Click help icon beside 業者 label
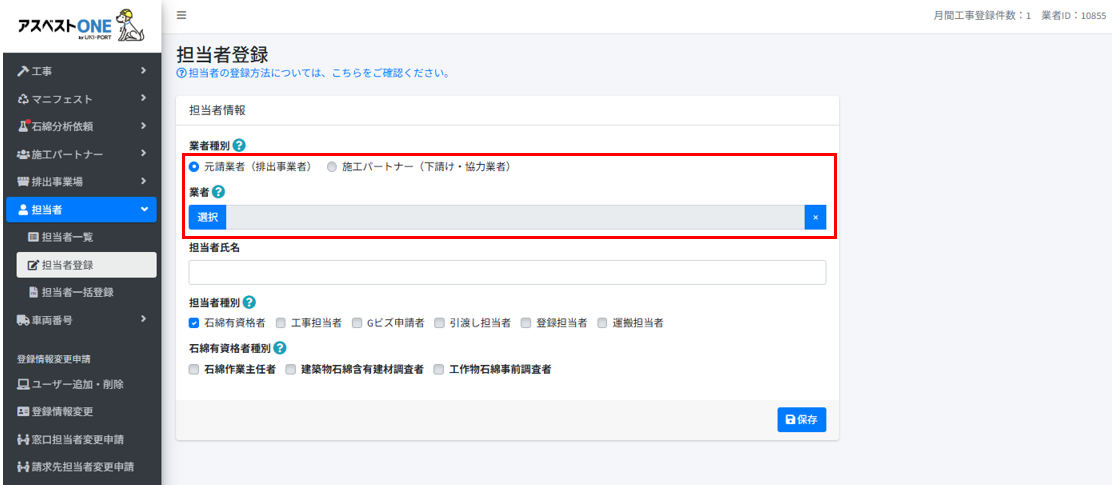 coord(218,192)
